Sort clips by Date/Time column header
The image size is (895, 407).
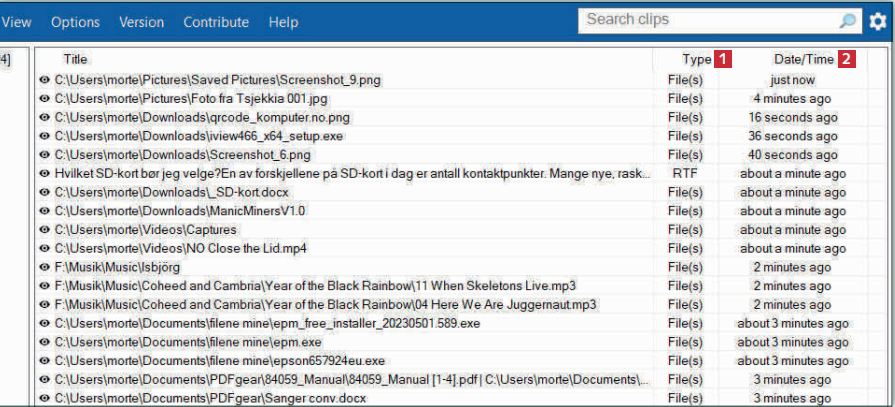coord(803,59)
